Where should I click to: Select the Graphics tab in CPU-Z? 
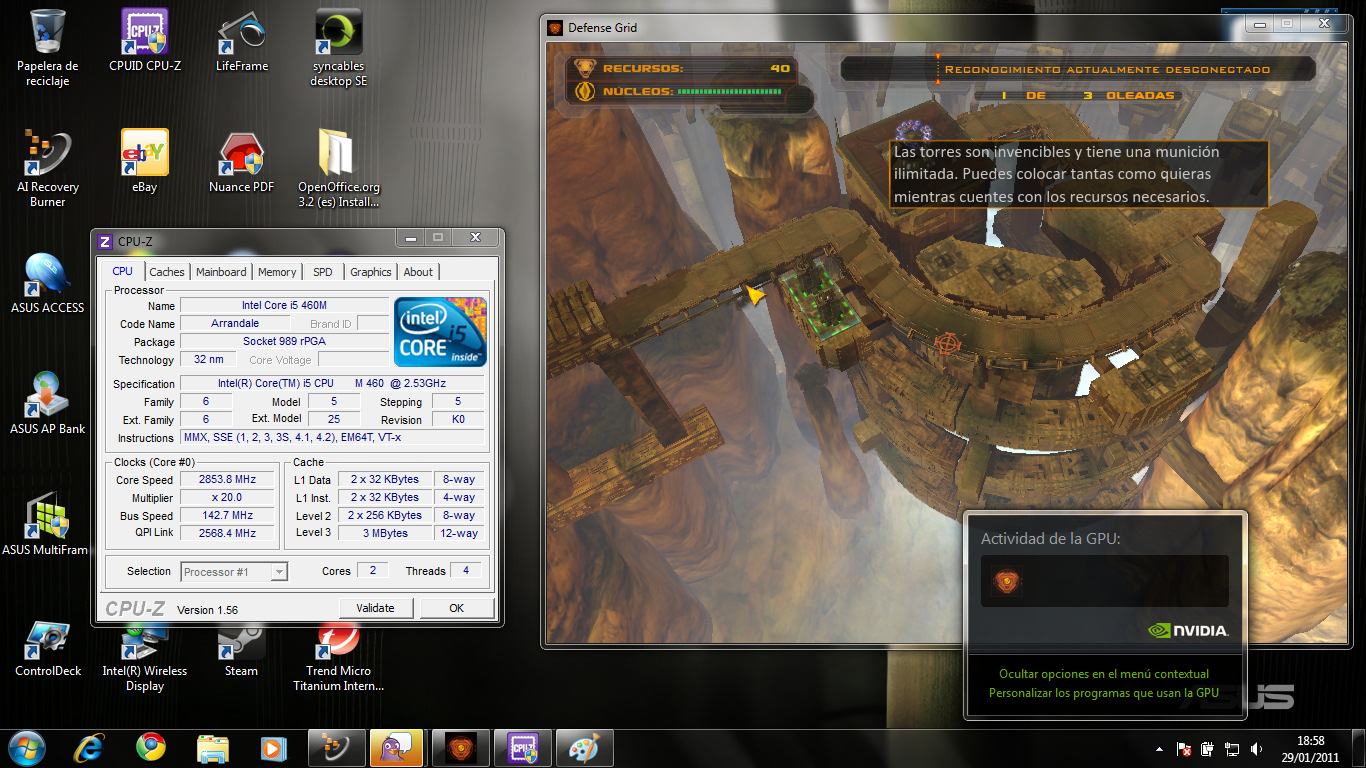click(370, 272)
